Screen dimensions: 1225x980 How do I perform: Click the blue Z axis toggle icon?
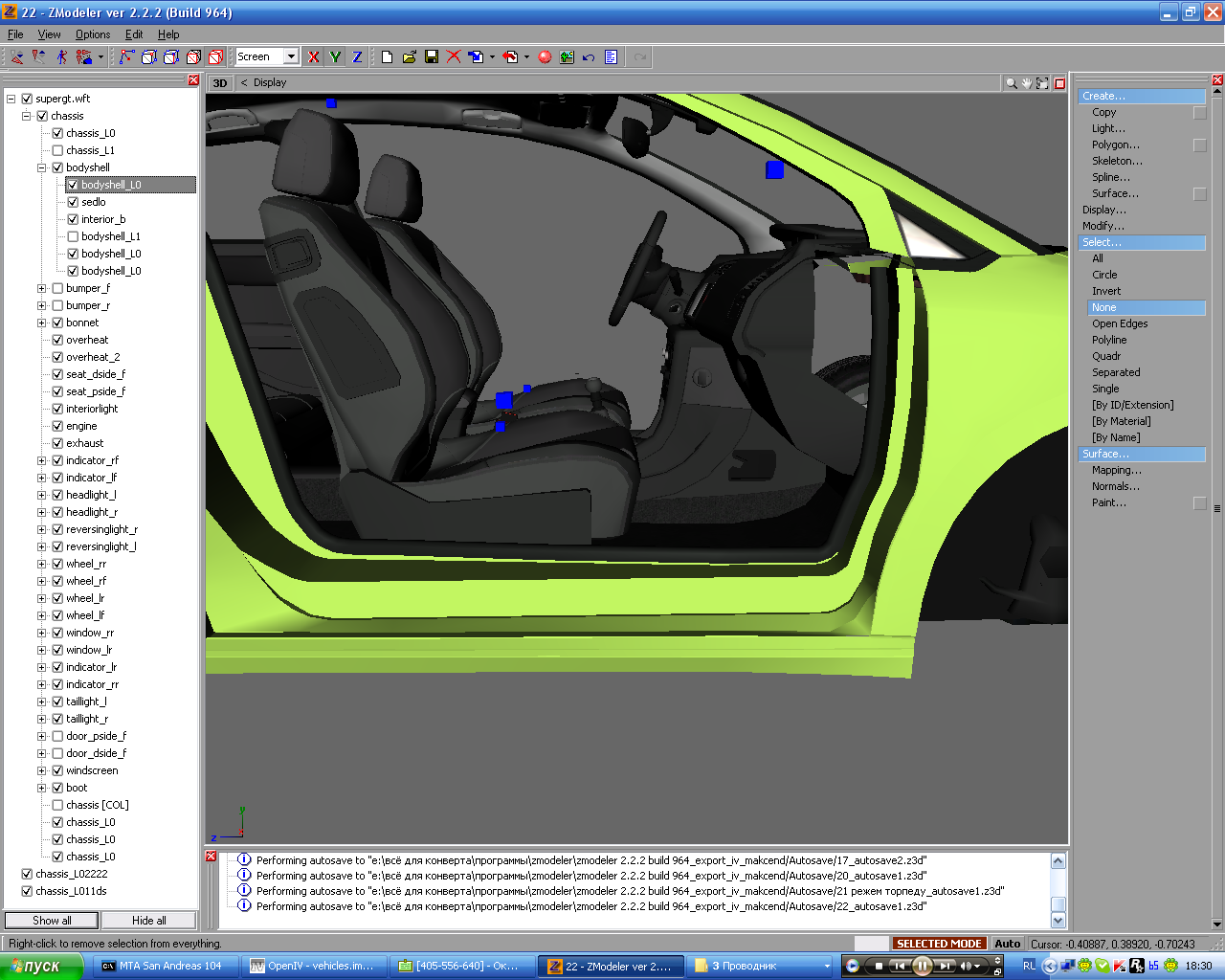click(x=357, y=57)
